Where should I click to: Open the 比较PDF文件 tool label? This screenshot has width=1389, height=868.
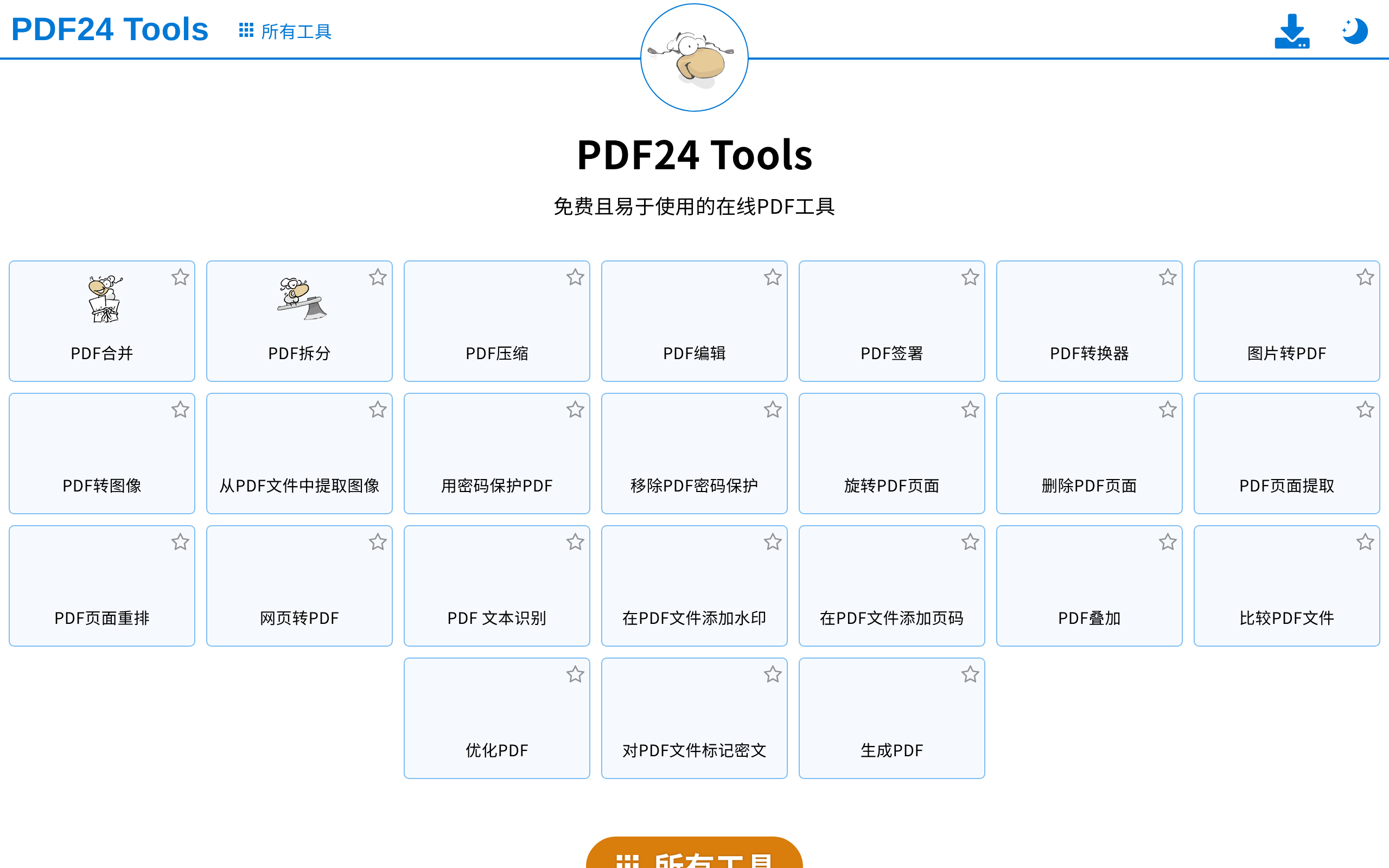pos(1287,618)
